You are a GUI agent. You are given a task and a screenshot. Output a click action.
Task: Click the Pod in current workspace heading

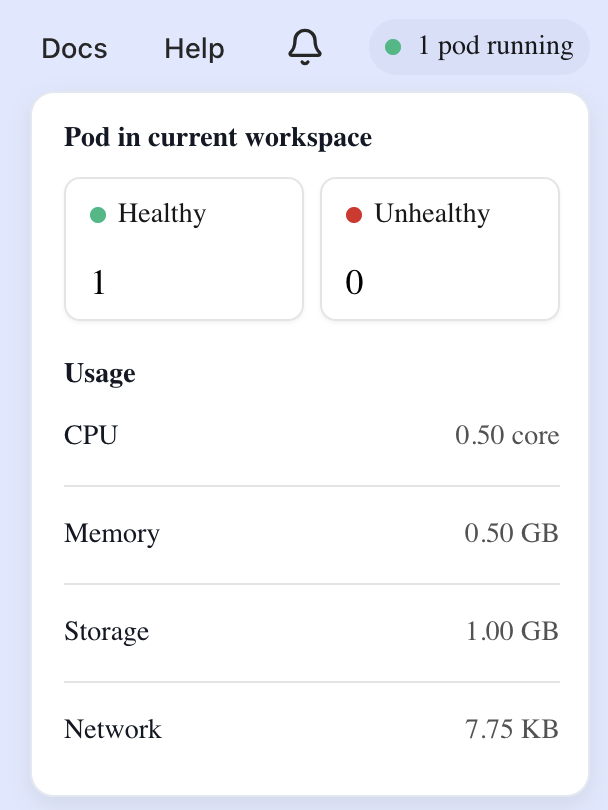pos(218,138)
